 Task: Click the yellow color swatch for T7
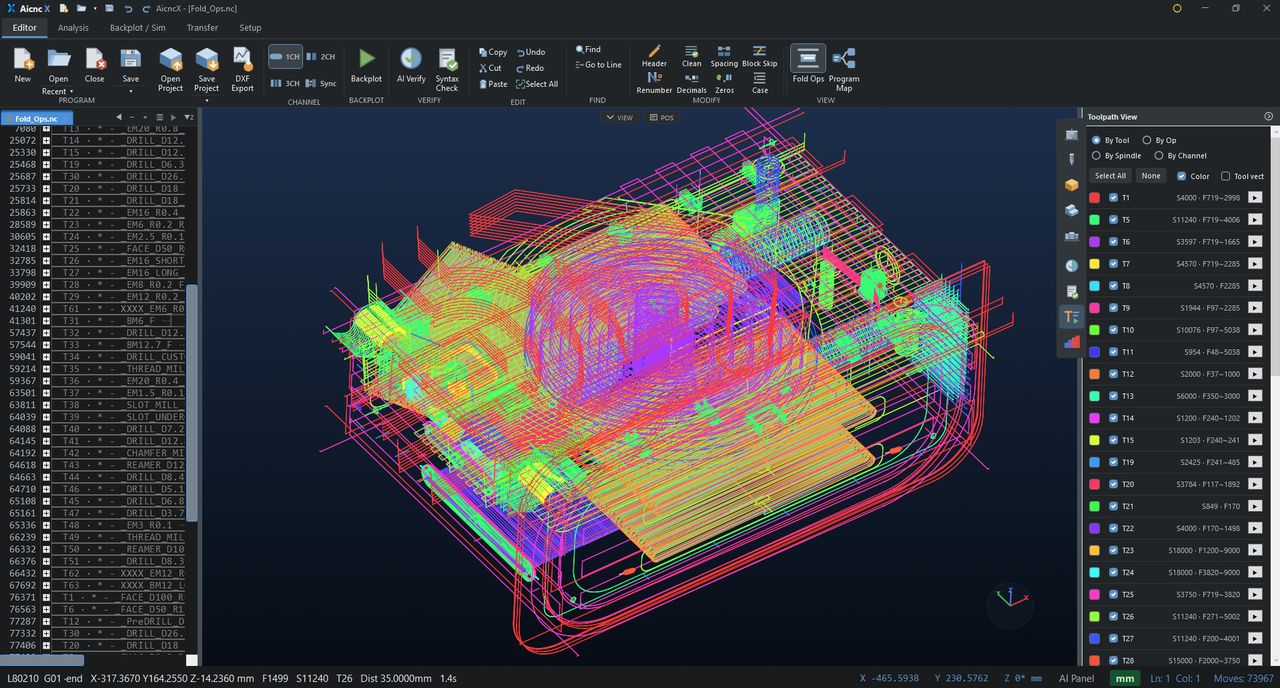1095,264
